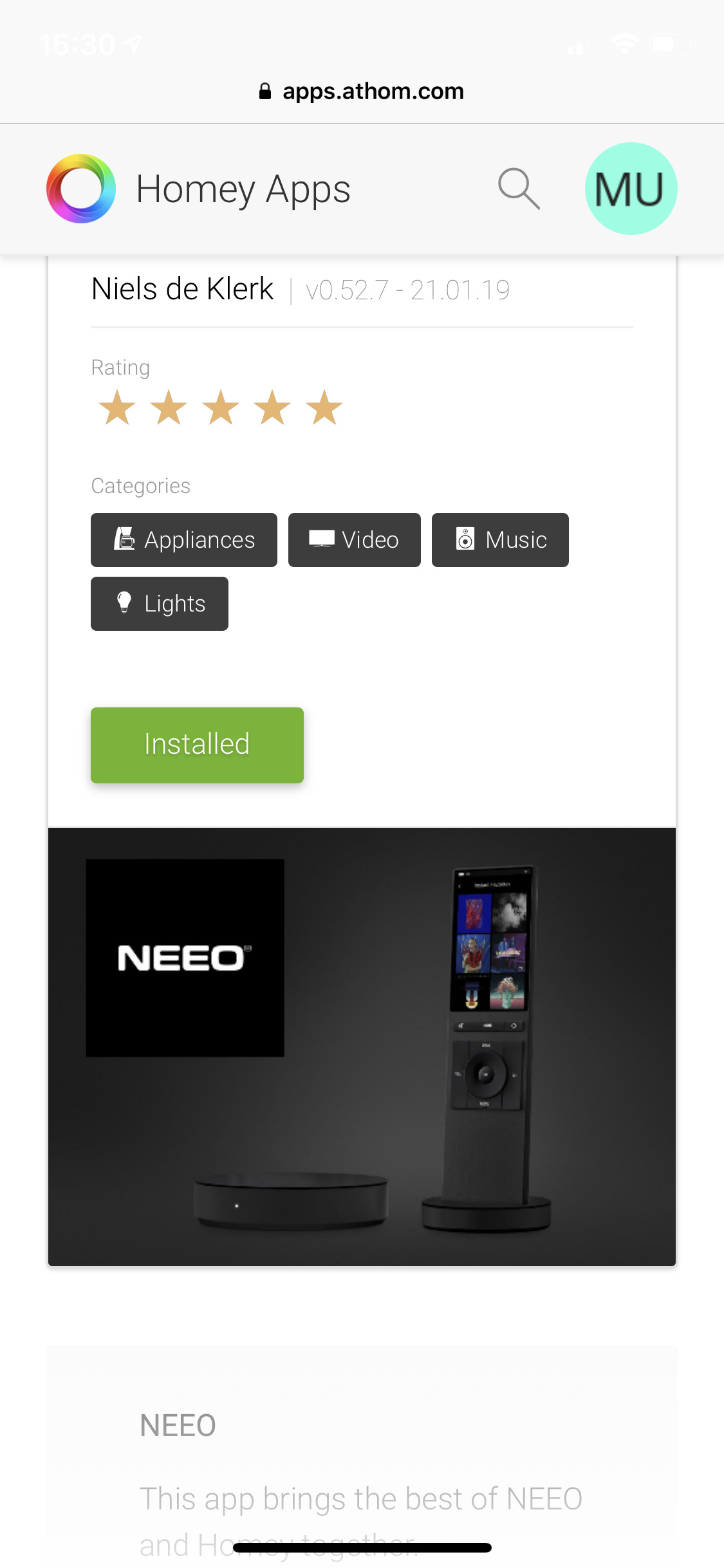Click the speaker icon on Music tag
The height and width of the screenshot is (1568, 724).
point(465,539)
